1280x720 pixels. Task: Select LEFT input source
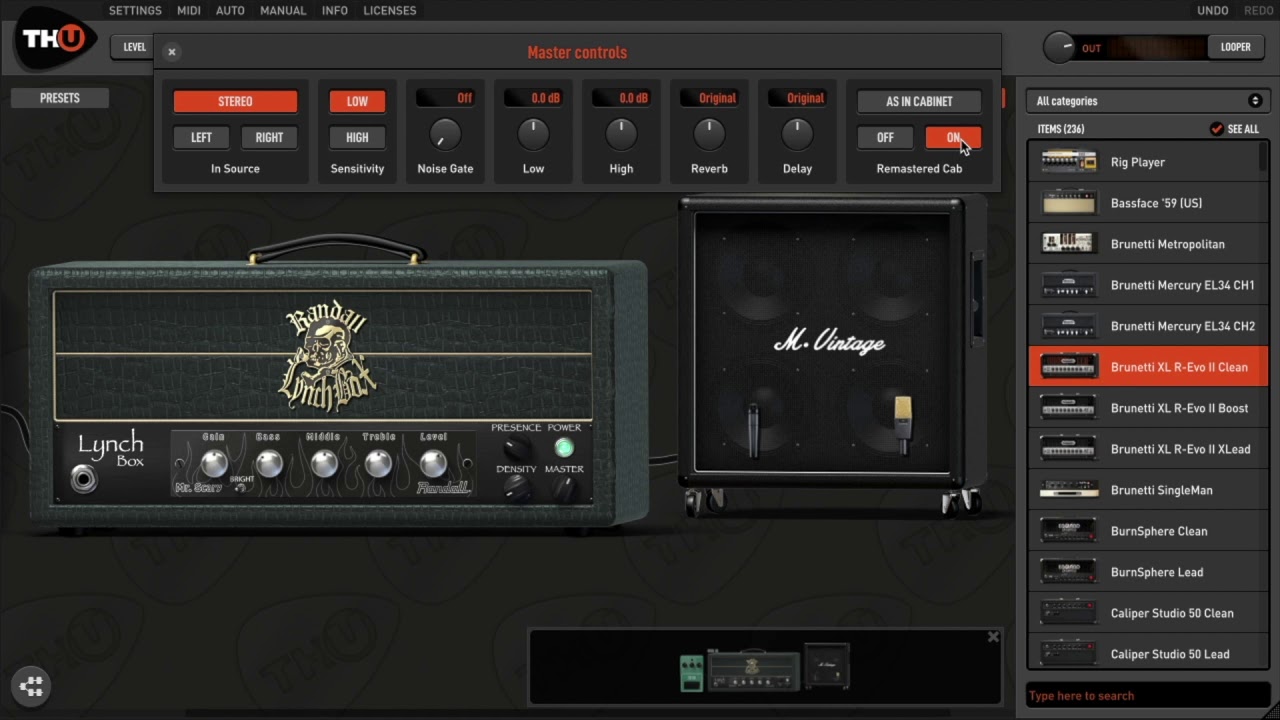(x=201, y=137)
